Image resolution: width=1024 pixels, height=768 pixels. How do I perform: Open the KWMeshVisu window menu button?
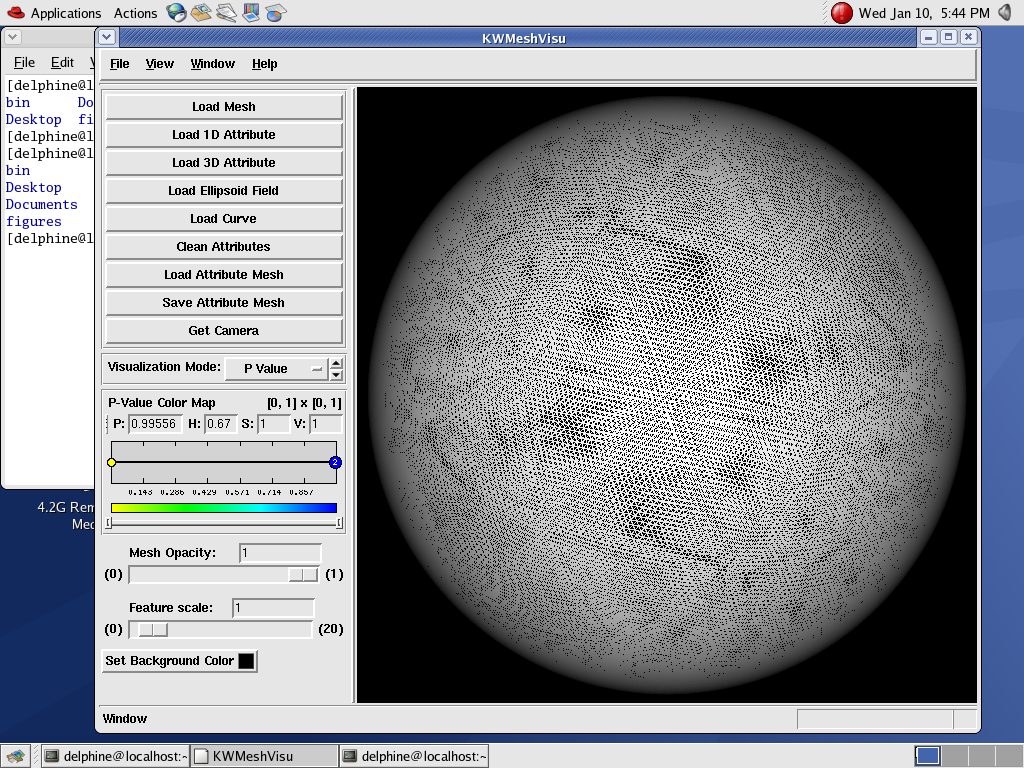pyautogui.click(x=107, y=37)
